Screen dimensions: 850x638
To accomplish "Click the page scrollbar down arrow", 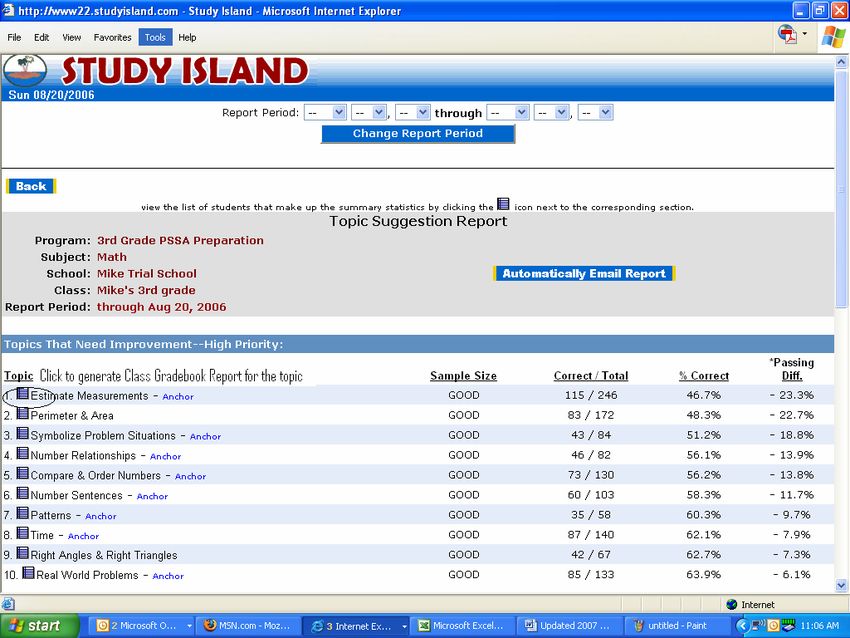I will point(841,585).
